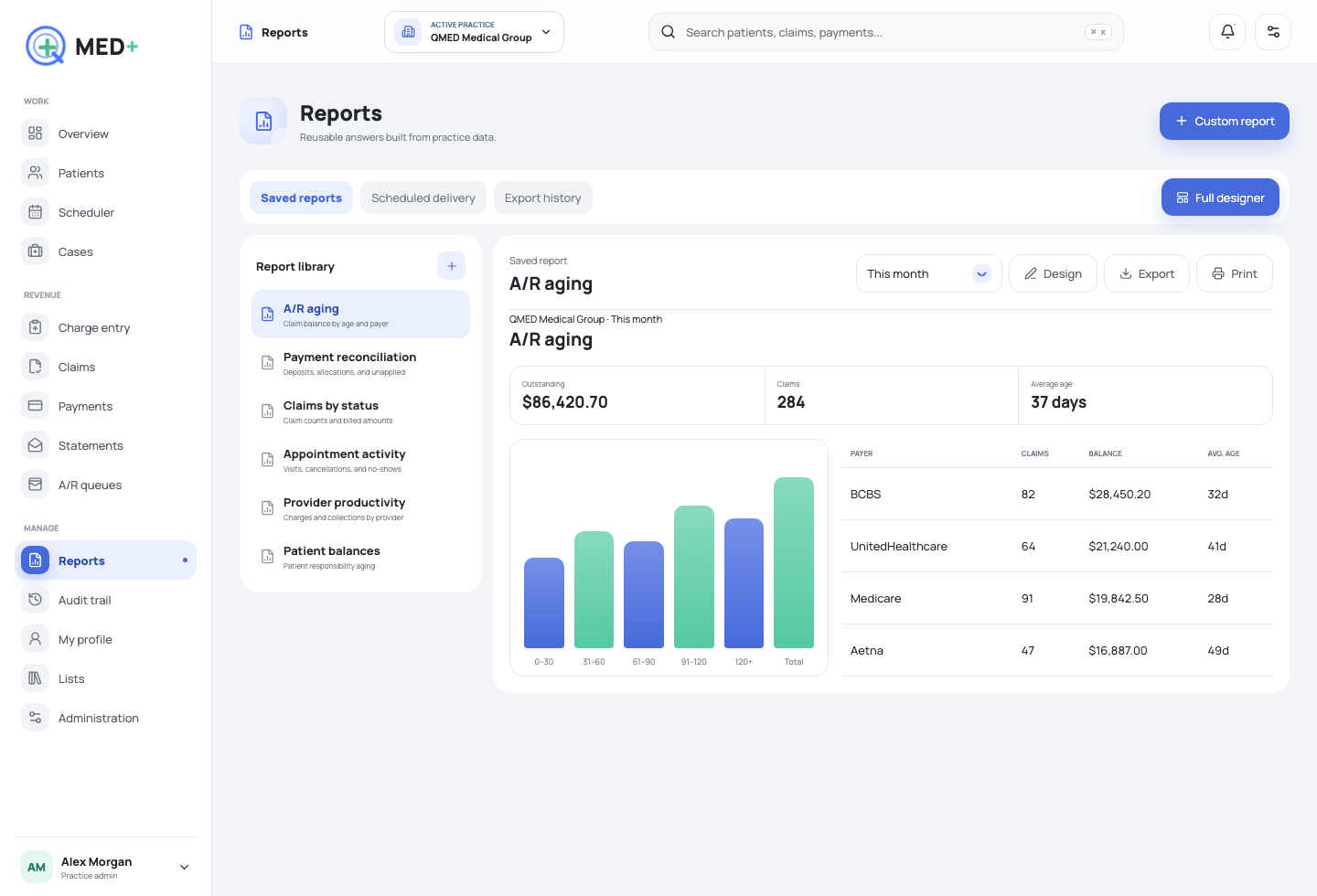1317x896 pixels.
Task: Open the Charge entry clipboard icon
Action: [35, 327]
